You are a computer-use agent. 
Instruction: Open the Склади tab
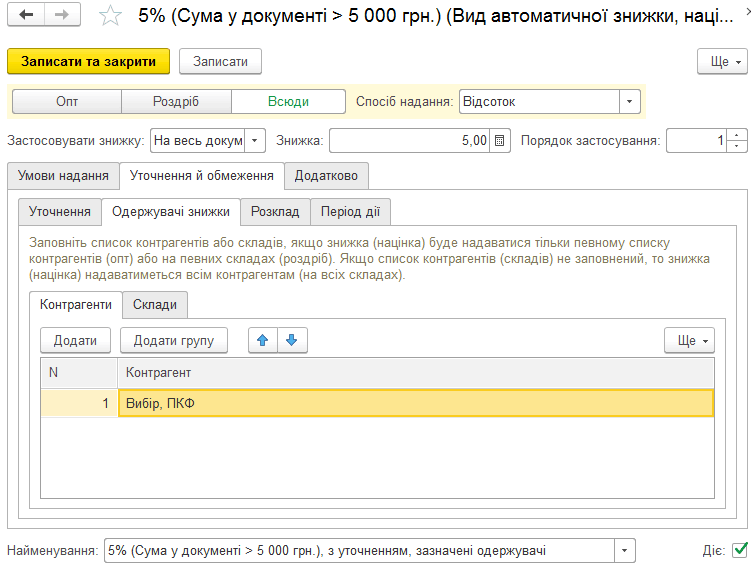pos(155,305)
